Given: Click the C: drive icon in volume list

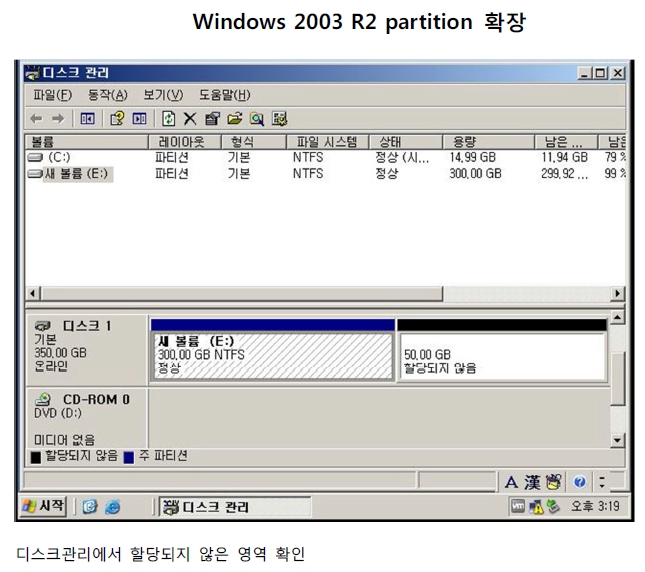Looking at the screenshot, I should (35, 157).
